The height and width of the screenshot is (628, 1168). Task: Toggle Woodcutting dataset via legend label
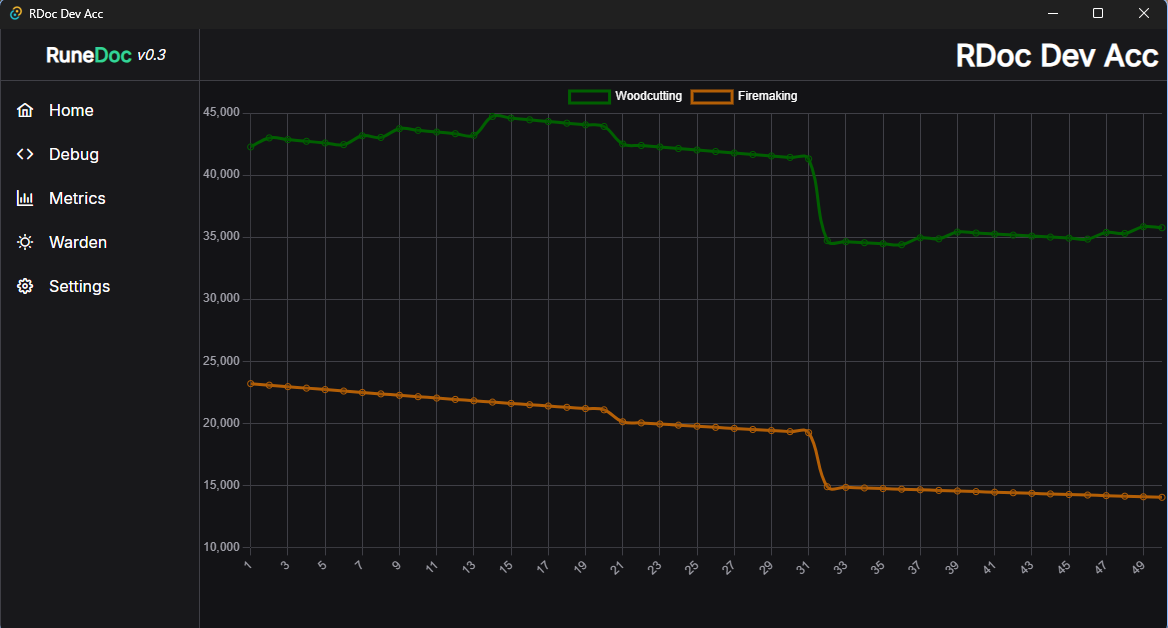648,96
